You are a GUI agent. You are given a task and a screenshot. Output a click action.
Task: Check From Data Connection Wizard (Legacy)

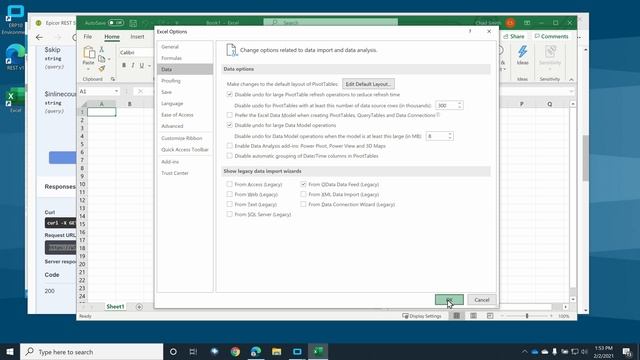pos(303,204)
